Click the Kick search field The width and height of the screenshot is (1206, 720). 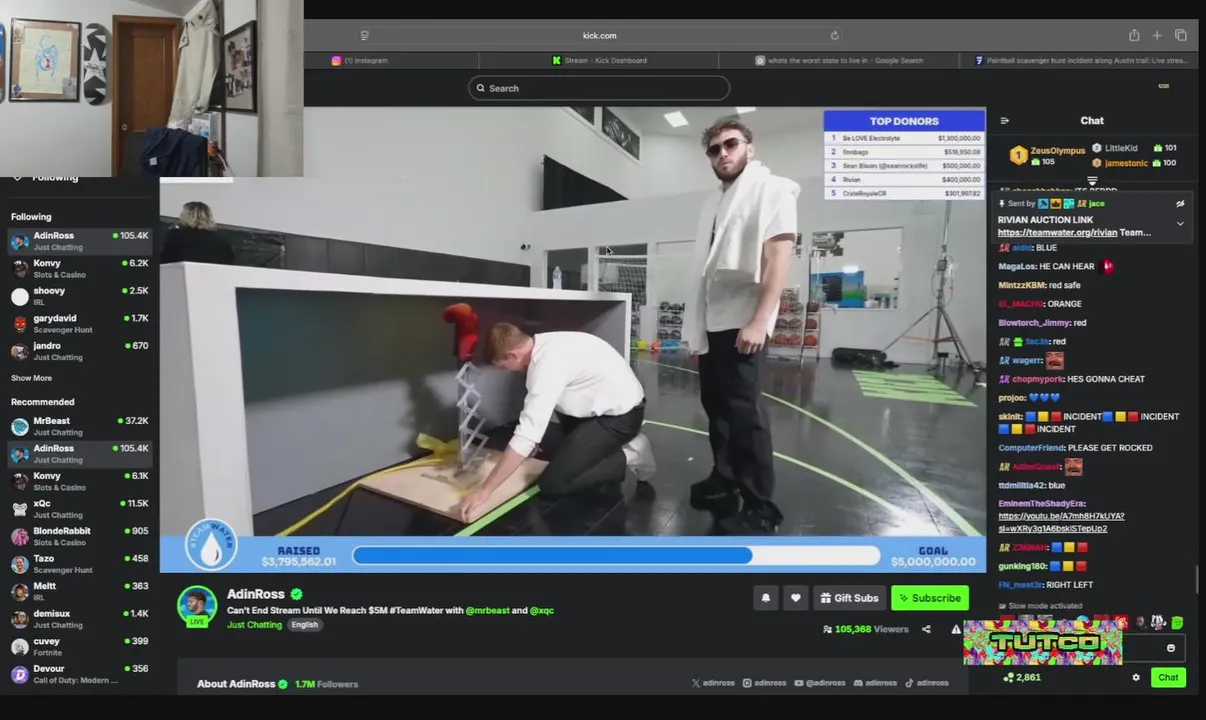(x=599, y=88)
